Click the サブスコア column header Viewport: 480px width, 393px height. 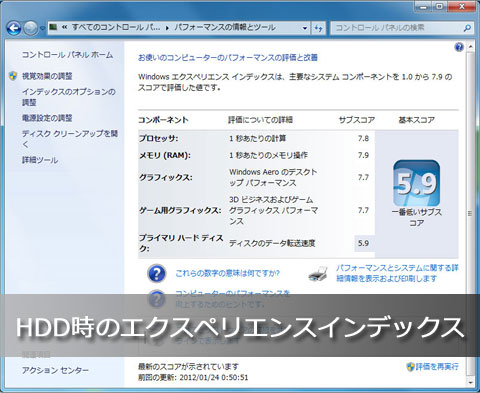point(357,120)
